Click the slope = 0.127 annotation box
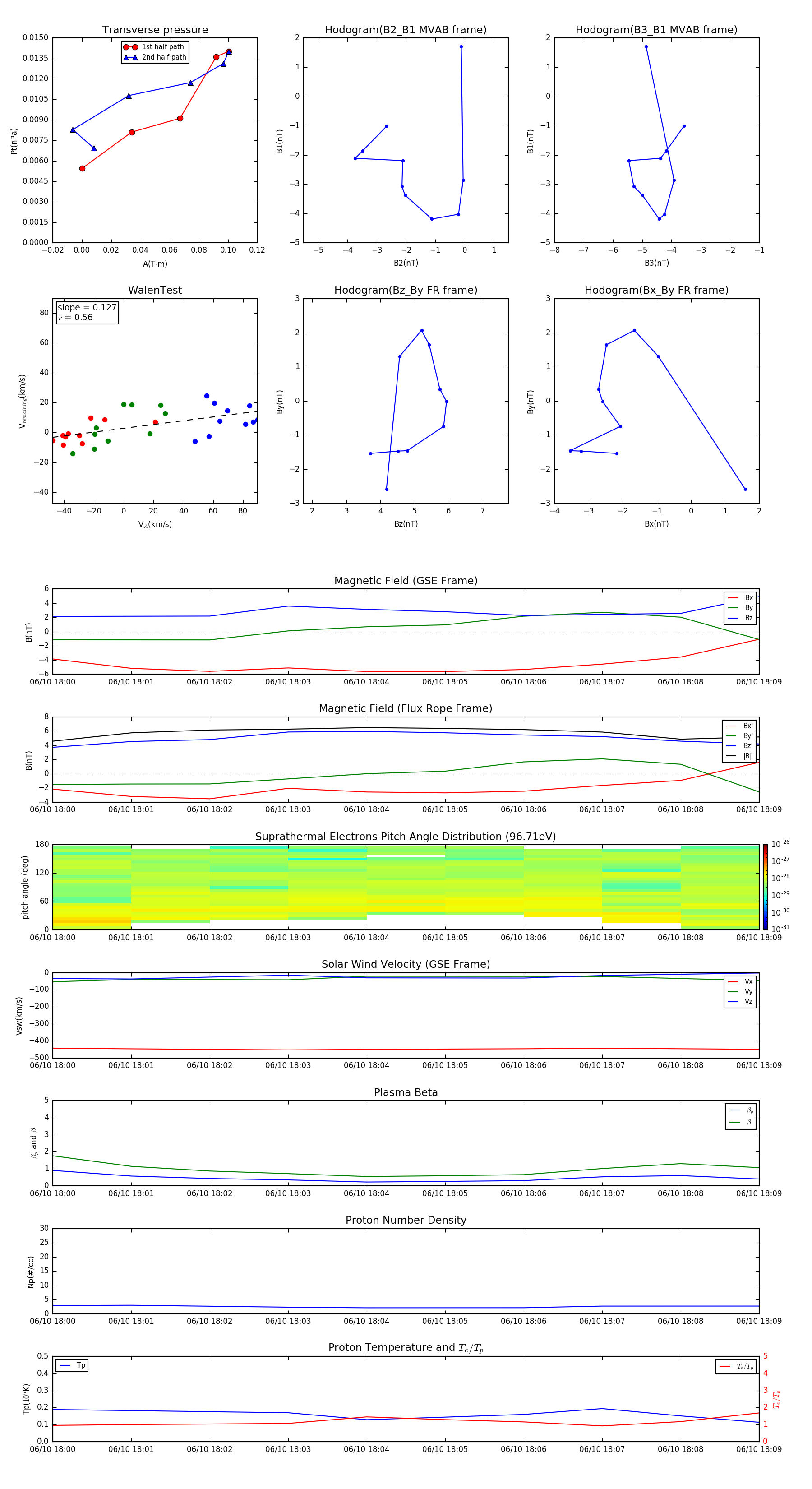Screen dimensions: 812x1489 click(87, 312)
